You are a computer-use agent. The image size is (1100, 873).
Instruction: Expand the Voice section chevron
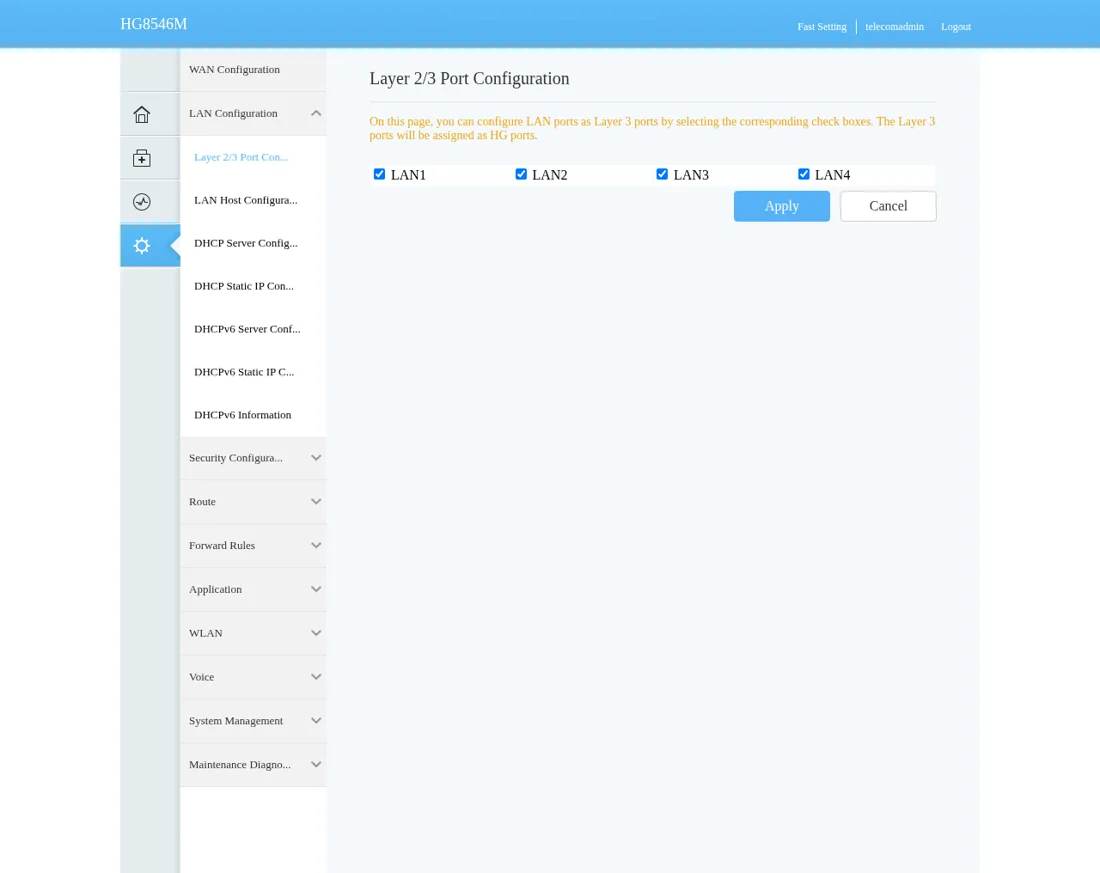click(x=316, y=677)
